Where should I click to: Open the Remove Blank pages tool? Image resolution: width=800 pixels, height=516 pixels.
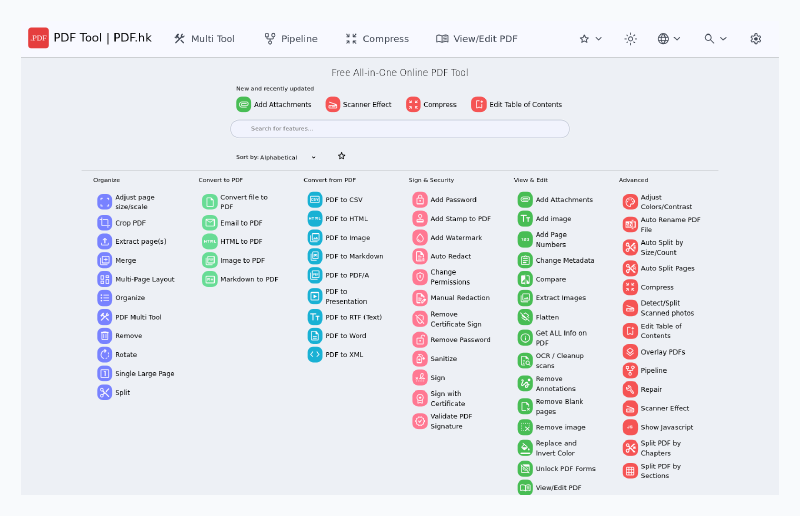pos(551,406)
